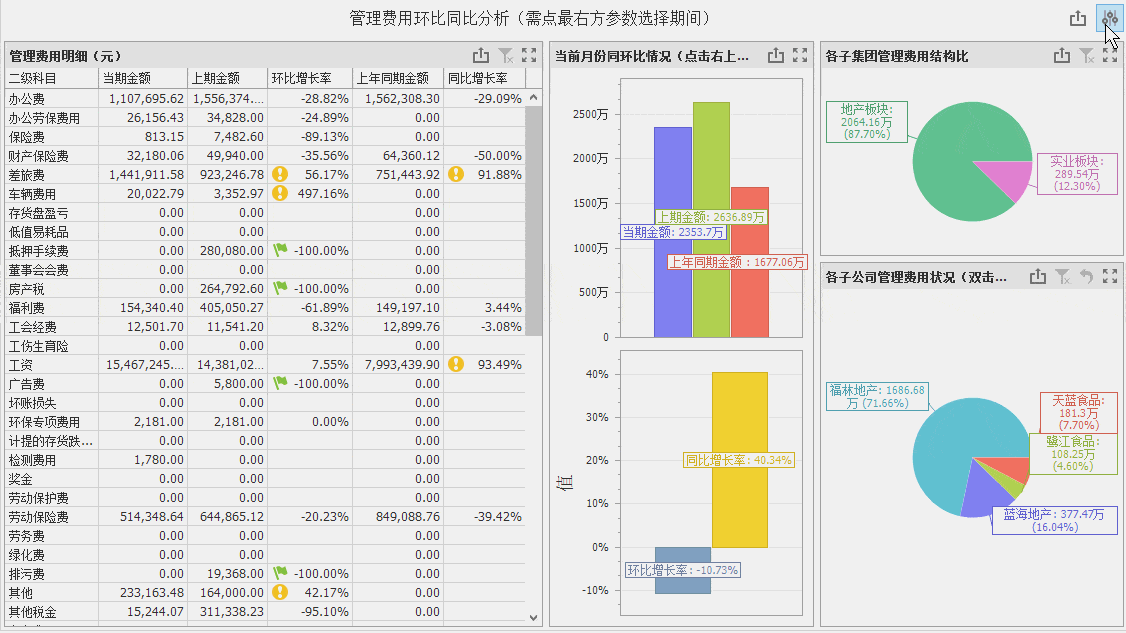Image resolution: width=1126 pixels, height=633 pixels.
Task: Click the 实业板块 289.54万 data label
Action: tap(1077, 174)
